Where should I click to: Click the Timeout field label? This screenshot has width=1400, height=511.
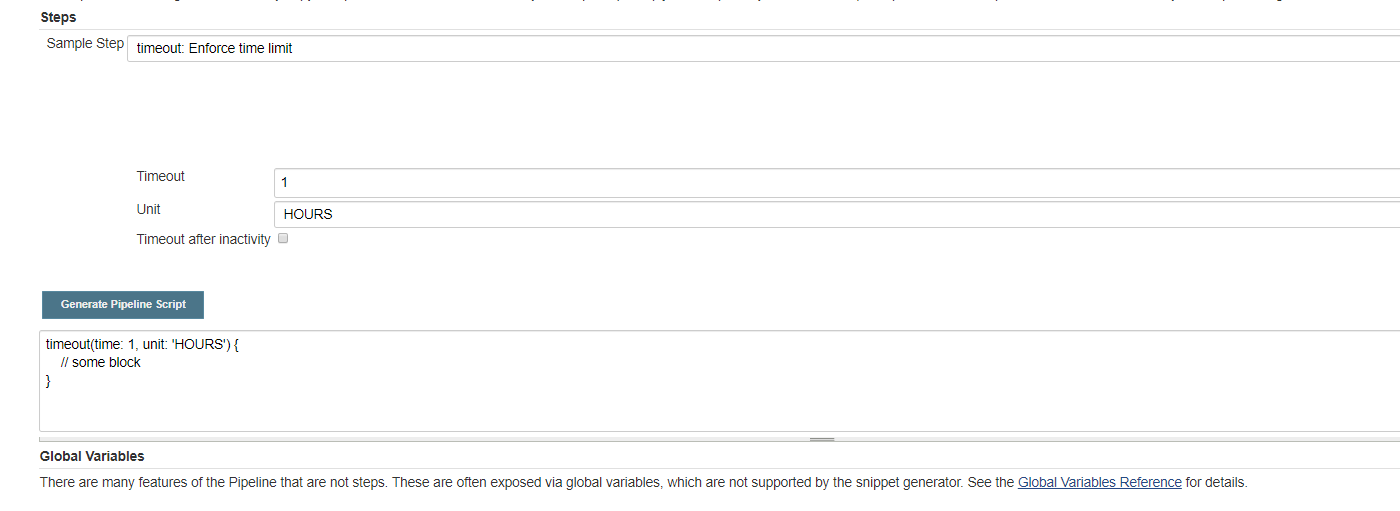click(x=160, y=176)
